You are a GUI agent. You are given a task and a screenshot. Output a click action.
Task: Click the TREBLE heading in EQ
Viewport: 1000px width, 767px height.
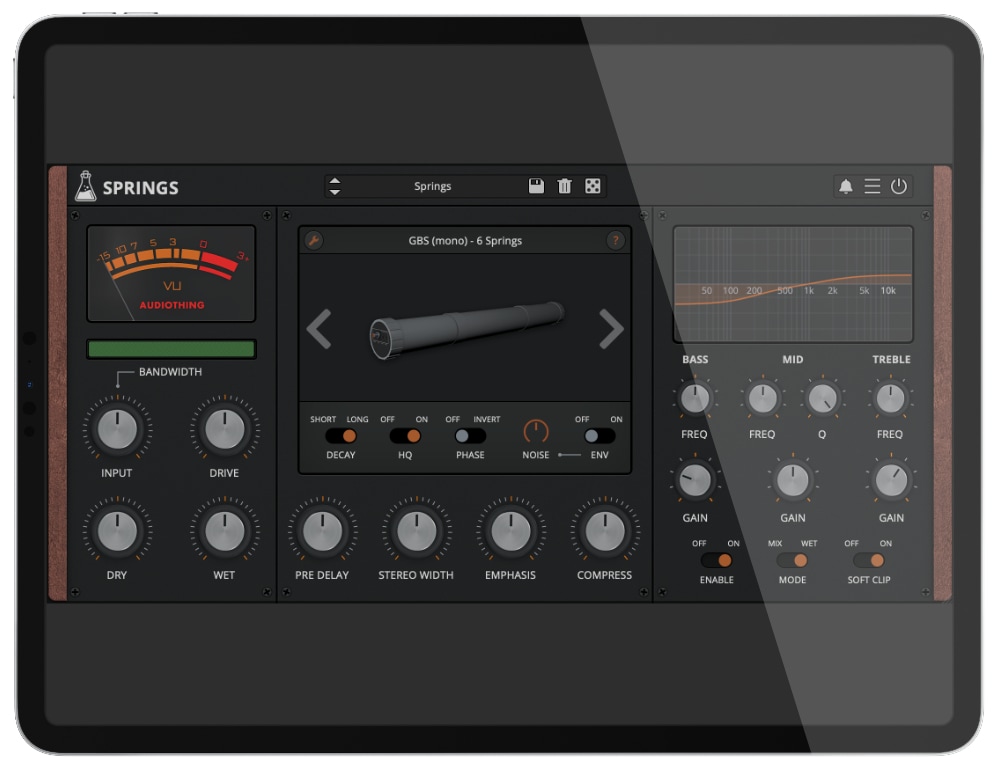point(891,360)
